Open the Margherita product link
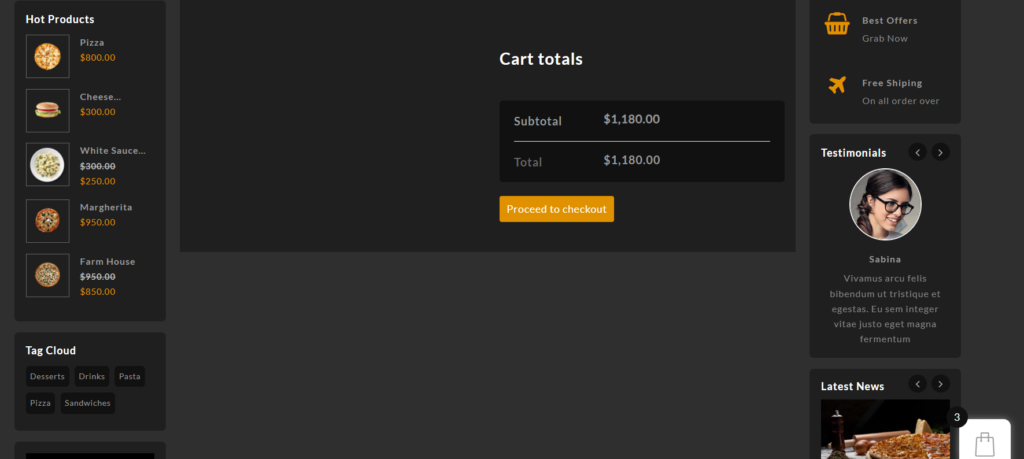Screen dimensions: 1024x459 (106, 207)
